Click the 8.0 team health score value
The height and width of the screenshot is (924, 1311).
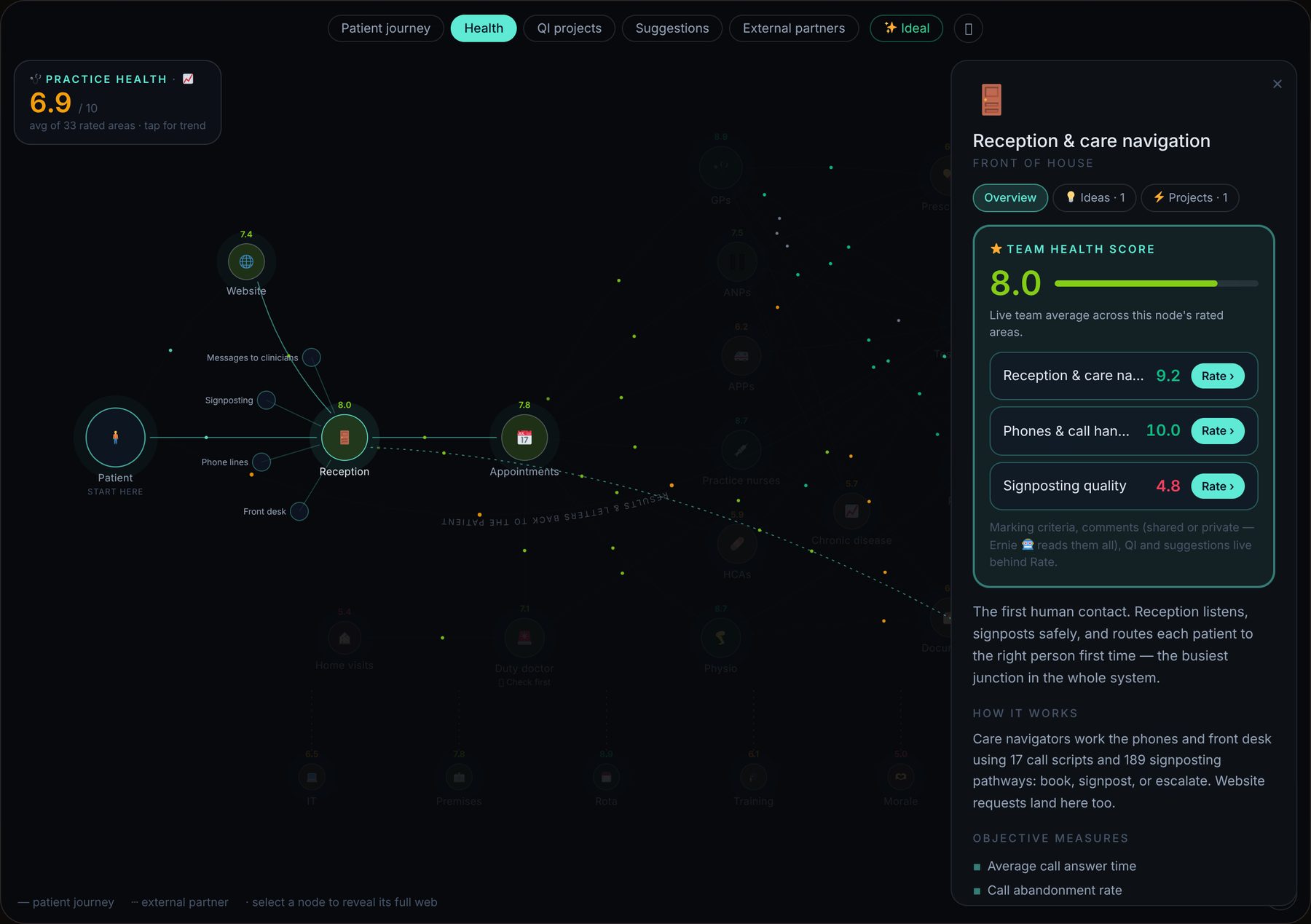point(1015,283)
